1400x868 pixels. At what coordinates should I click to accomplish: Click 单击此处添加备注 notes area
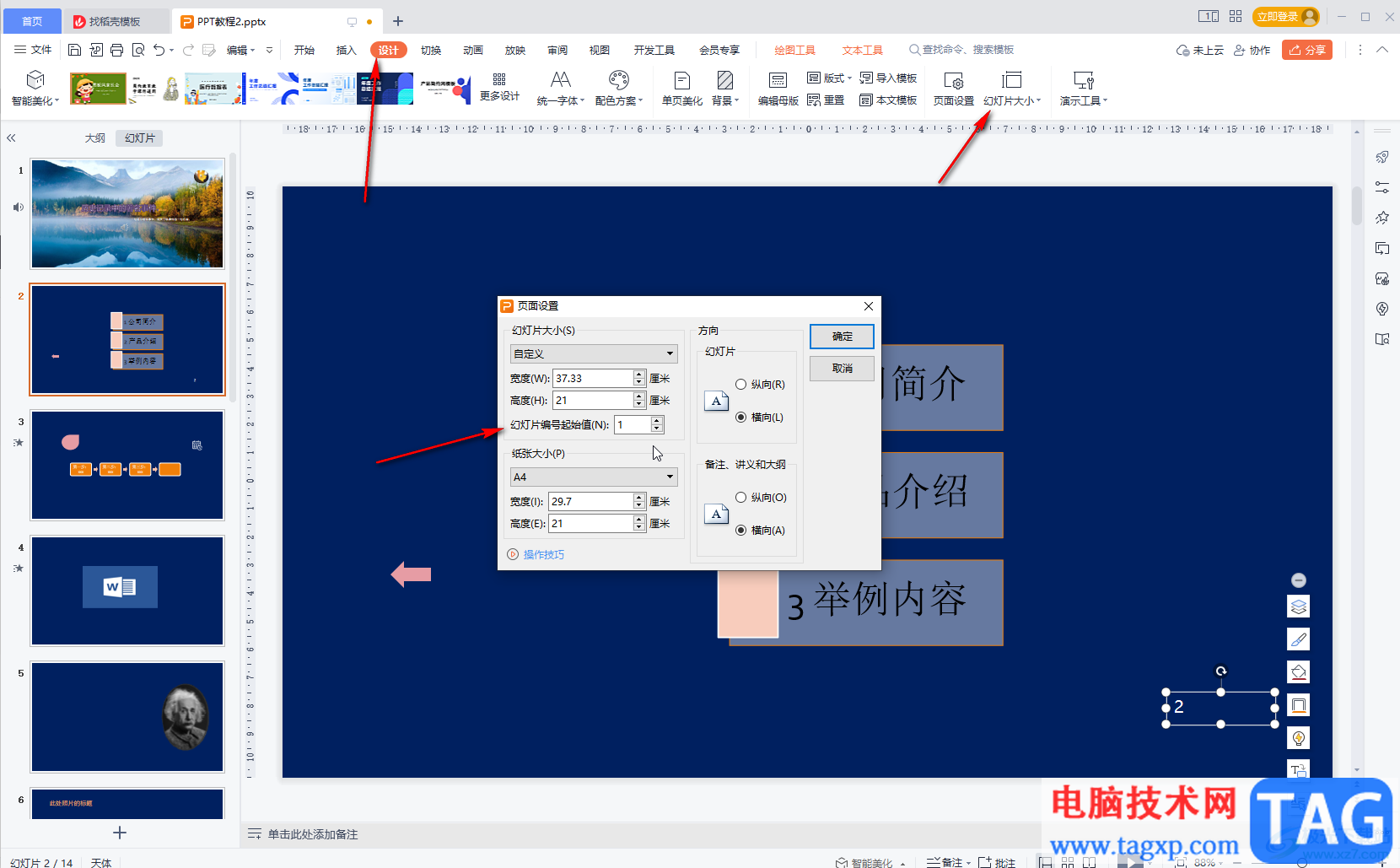313,833
